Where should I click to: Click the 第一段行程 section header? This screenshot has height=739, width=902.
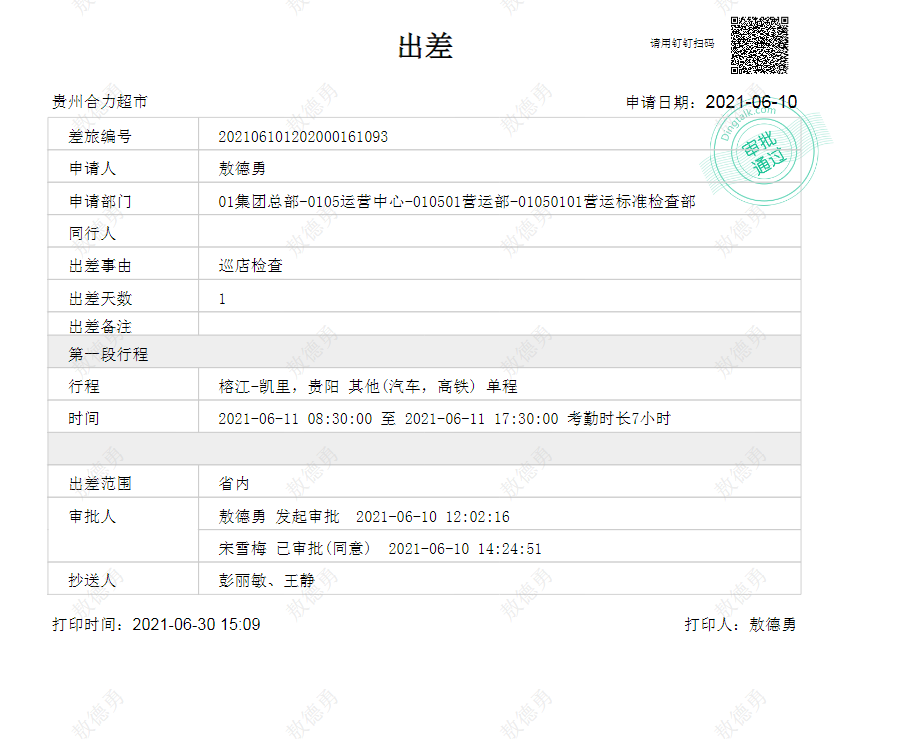click(x=109, y=354)
